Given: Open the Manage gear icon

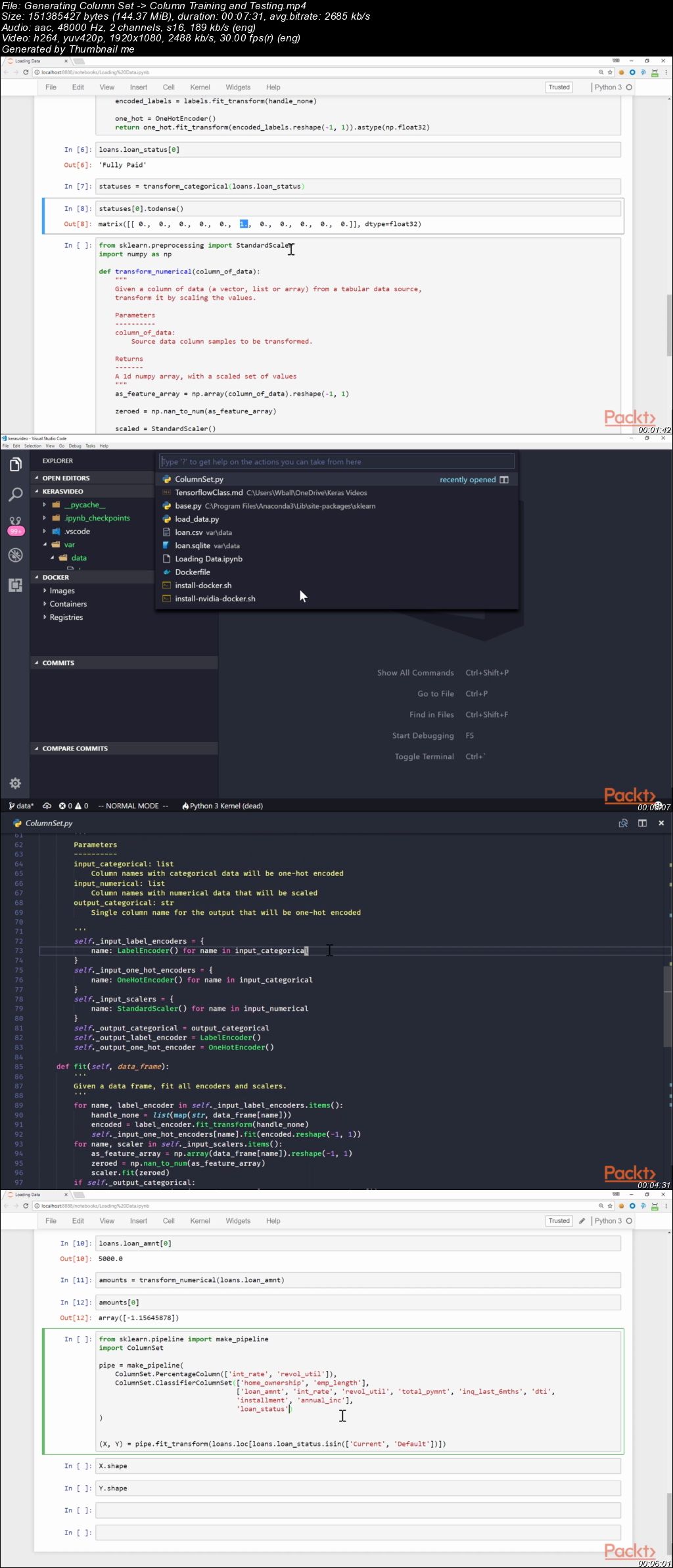Looking at the screenshot, I should (x=15, y=783).
